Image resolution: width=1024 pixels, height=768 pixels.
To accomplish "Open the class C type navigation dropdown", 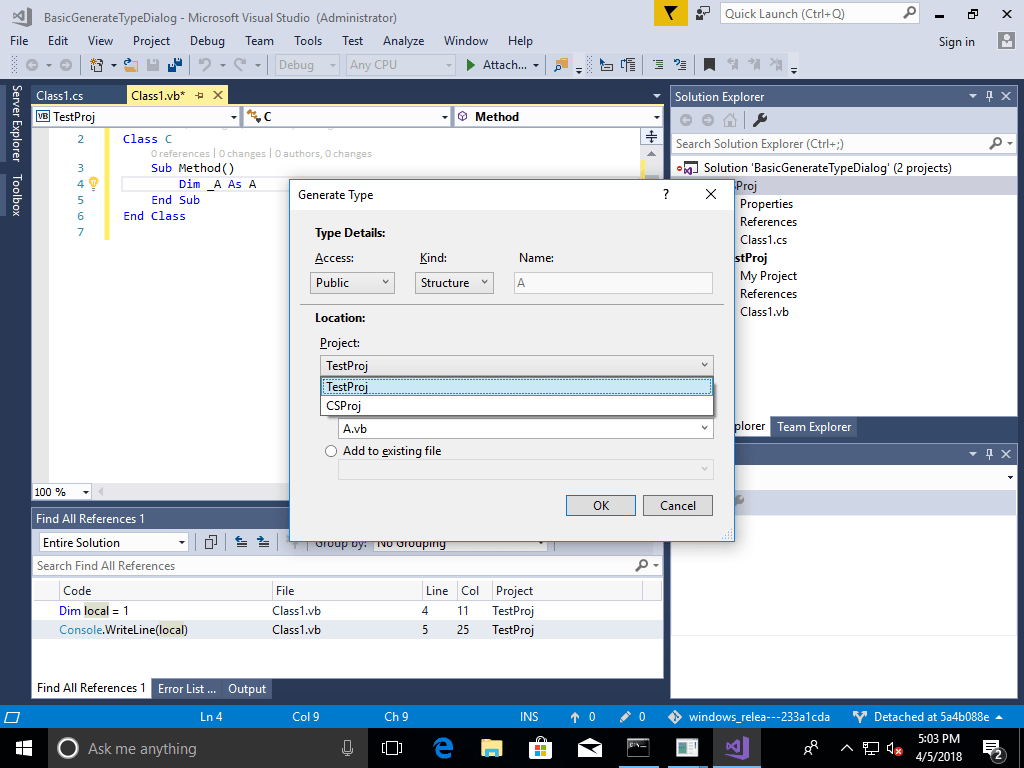I will tap(347, 117).
